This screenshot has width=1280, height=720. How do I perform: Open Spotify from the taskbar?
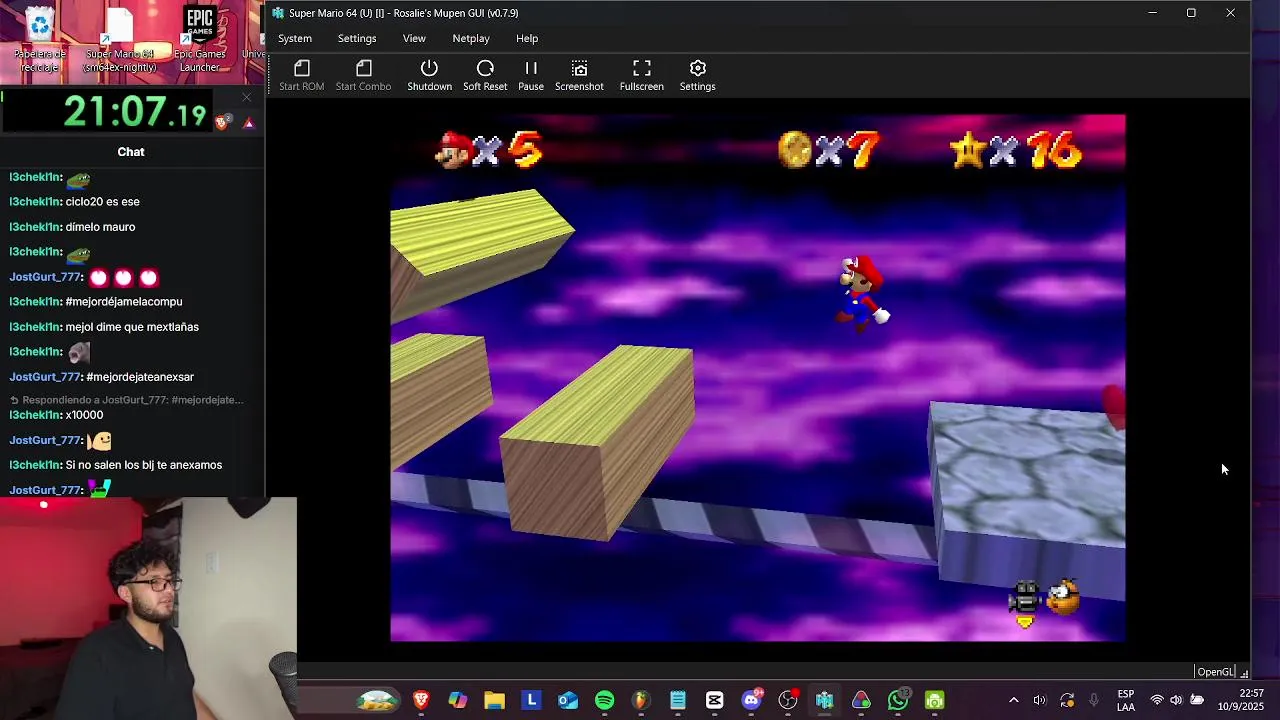click(x=604, y=700)
